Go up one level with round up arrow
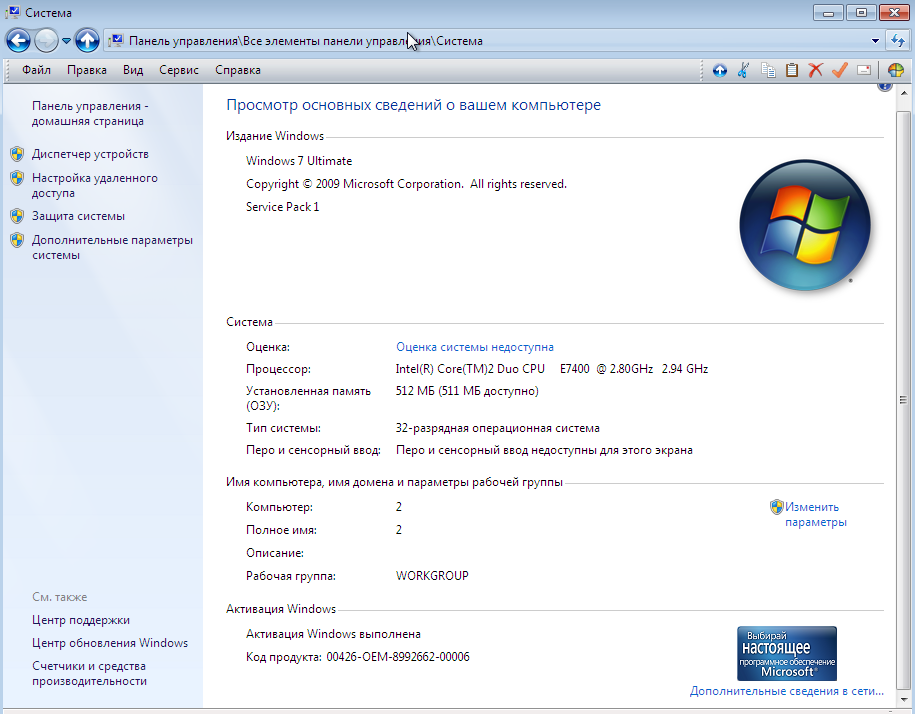Image resolution: width=915 pixels, height=714 pixels. [87, 40]
